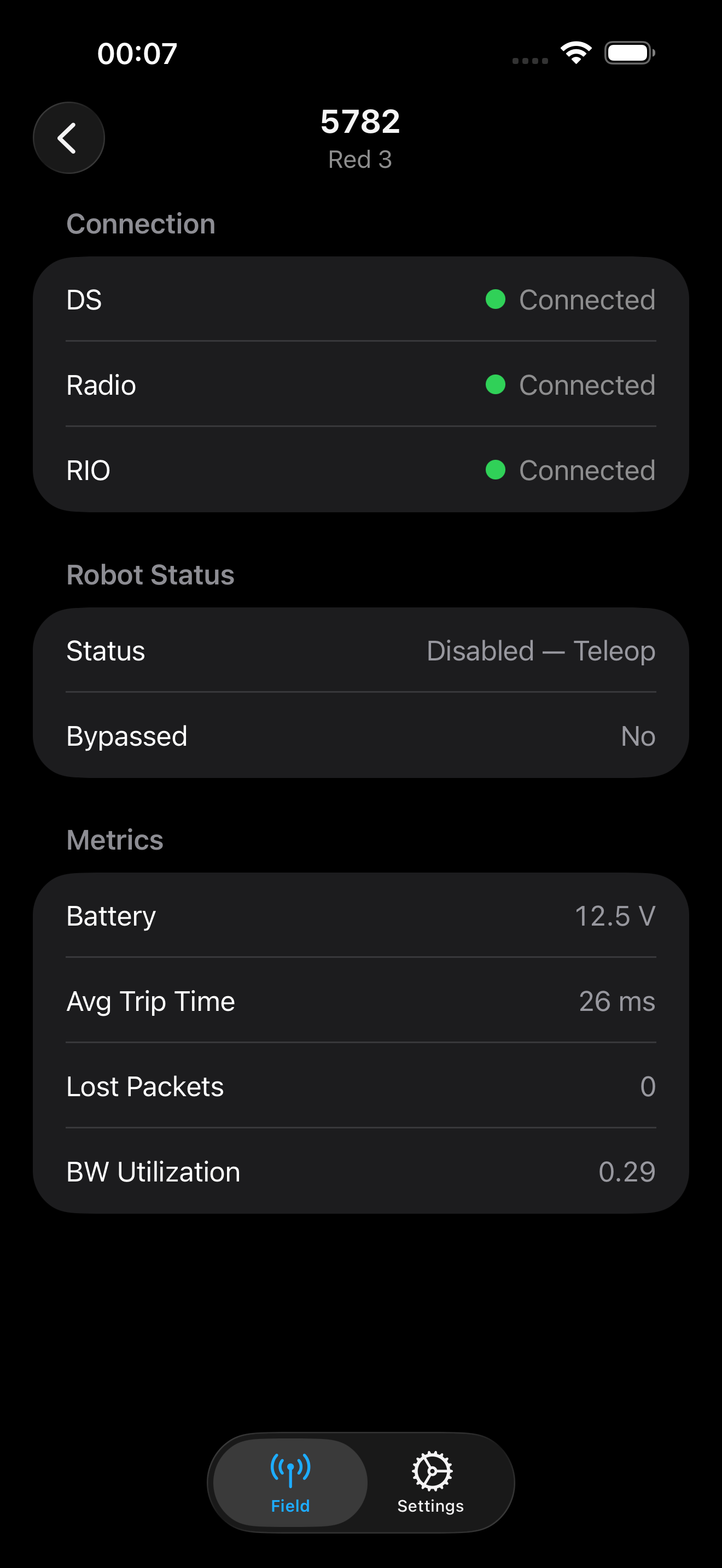
Task: Tap the DS green status dot
Action: [x=496, y=300]
